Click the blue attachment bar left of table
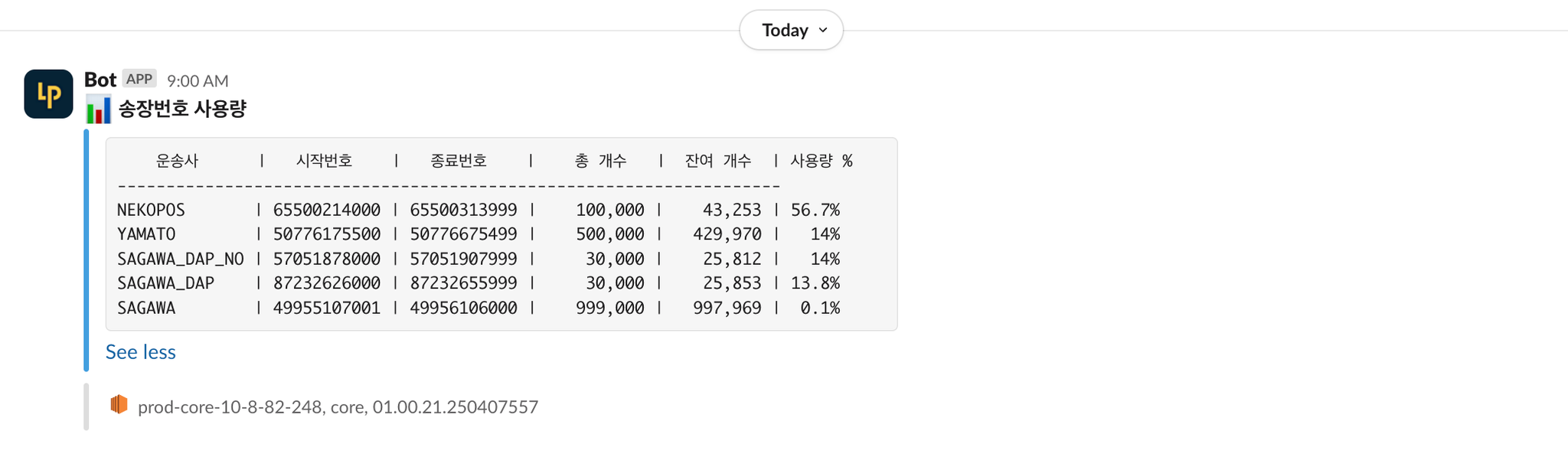Image resolution: width=1568 pixels, height=454 pixels. (x=87, y=250)
